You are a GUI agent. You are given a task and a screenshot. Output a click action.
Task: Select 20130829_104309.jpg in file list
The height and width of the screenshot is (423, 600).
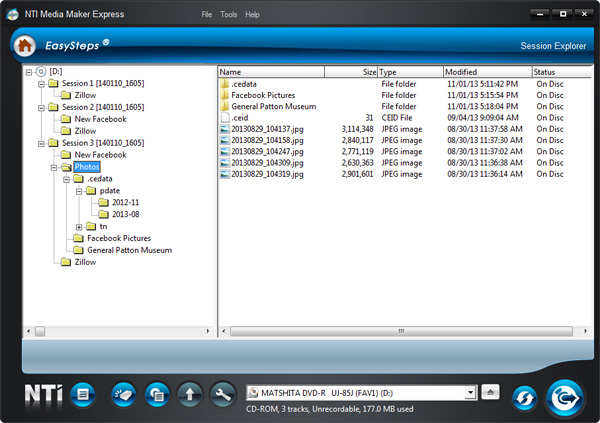coord(267,163)
